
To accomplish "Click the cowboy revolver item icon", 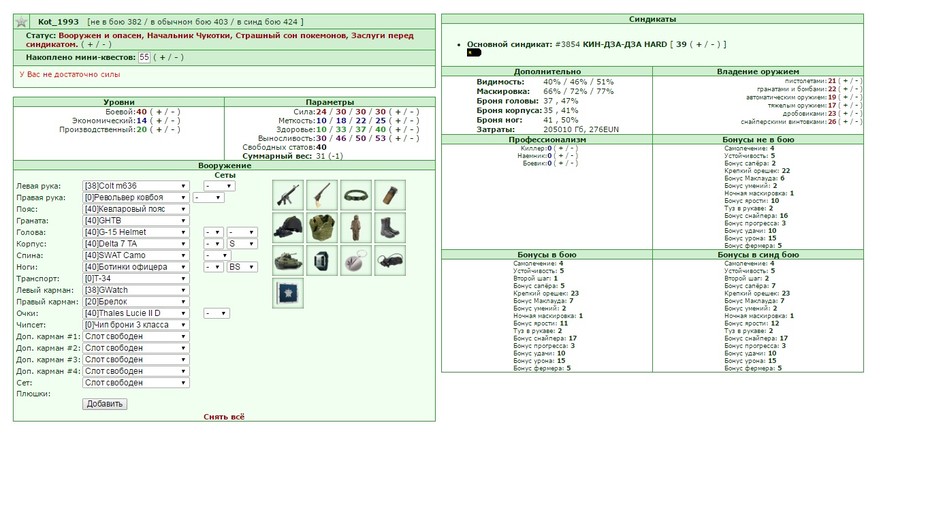I will pos(322,195).
